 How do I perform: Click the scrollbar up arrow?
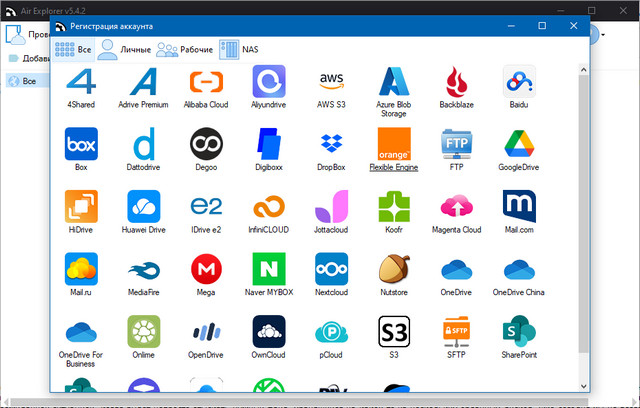(583, 70)
